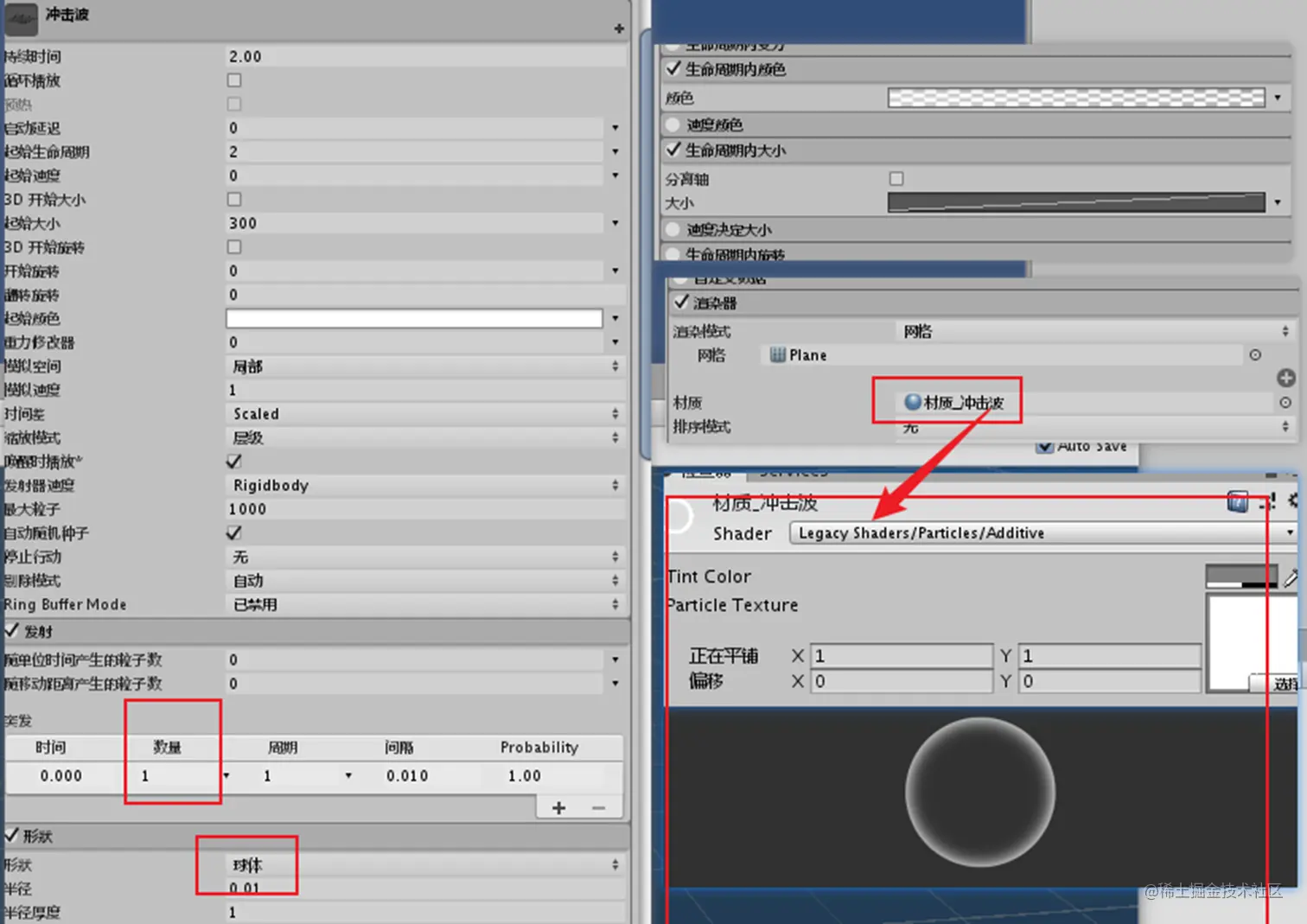This screenshot has height=924, width=1307.
Task: Toggle 3D 开始旋转 checkbox
Action: pos(234,247)
